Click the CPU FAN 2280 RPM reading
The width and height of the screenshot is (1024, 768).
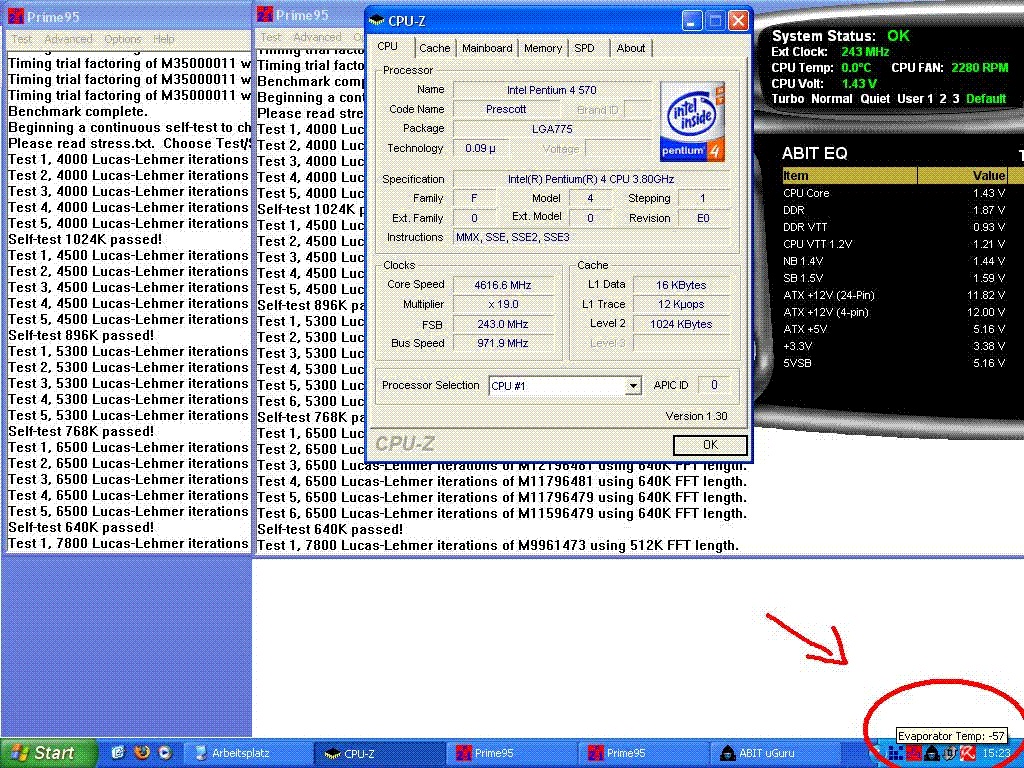click(x=950, y=67)
